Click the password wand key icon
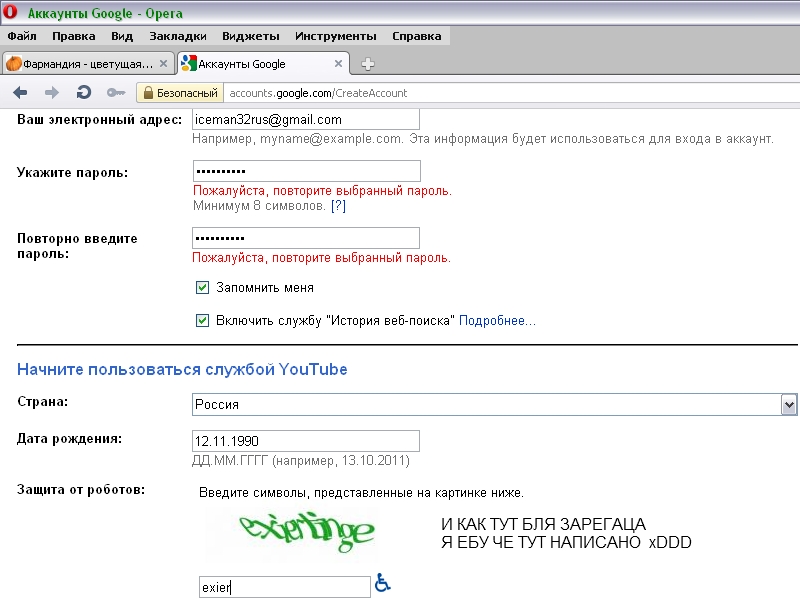Viewport: 800px width, 600px height. click(116, 93)
